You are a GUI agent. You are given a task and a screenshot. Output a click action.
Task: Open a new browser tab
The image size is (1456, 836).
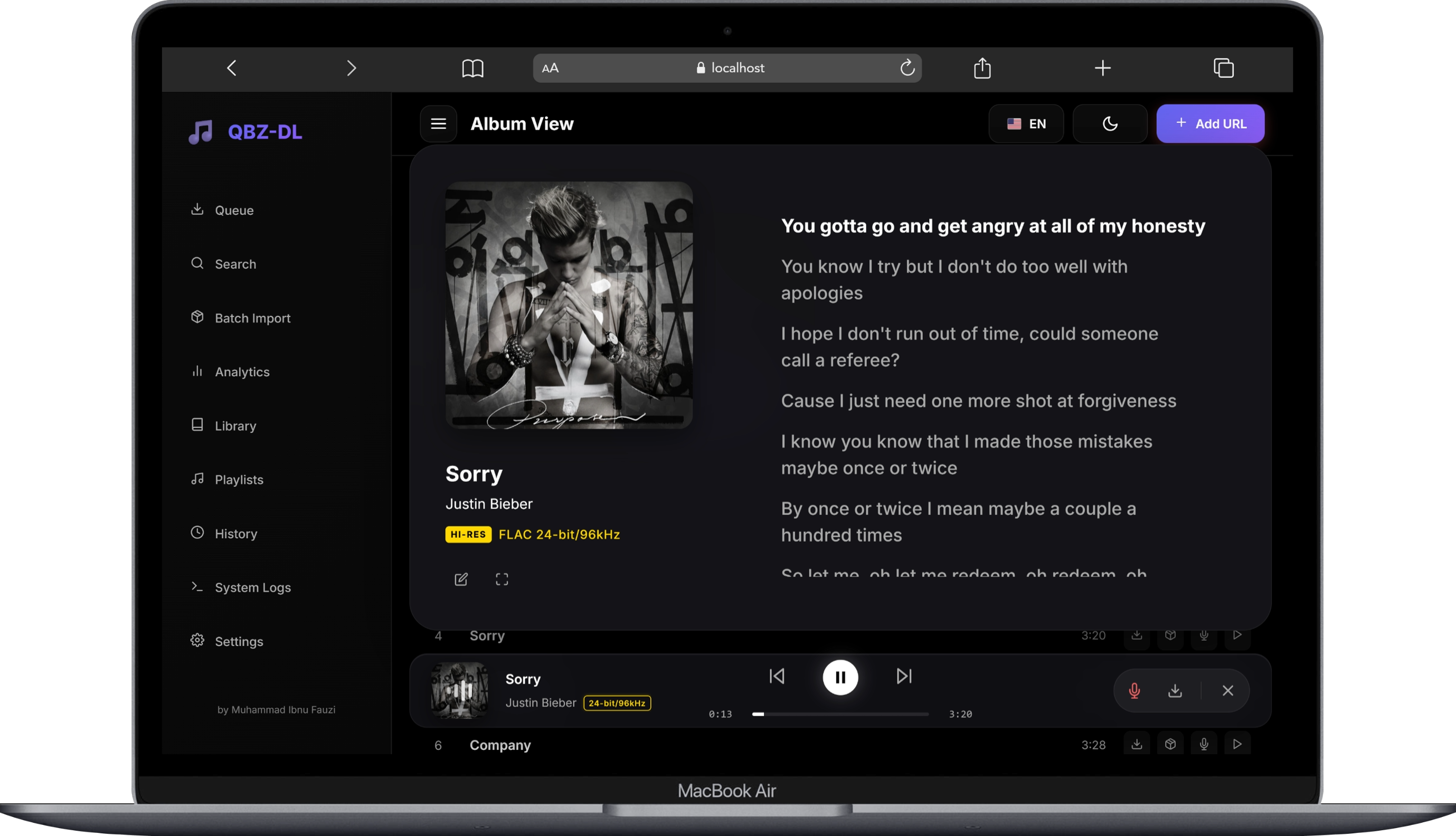click(x=1102, y=68)
